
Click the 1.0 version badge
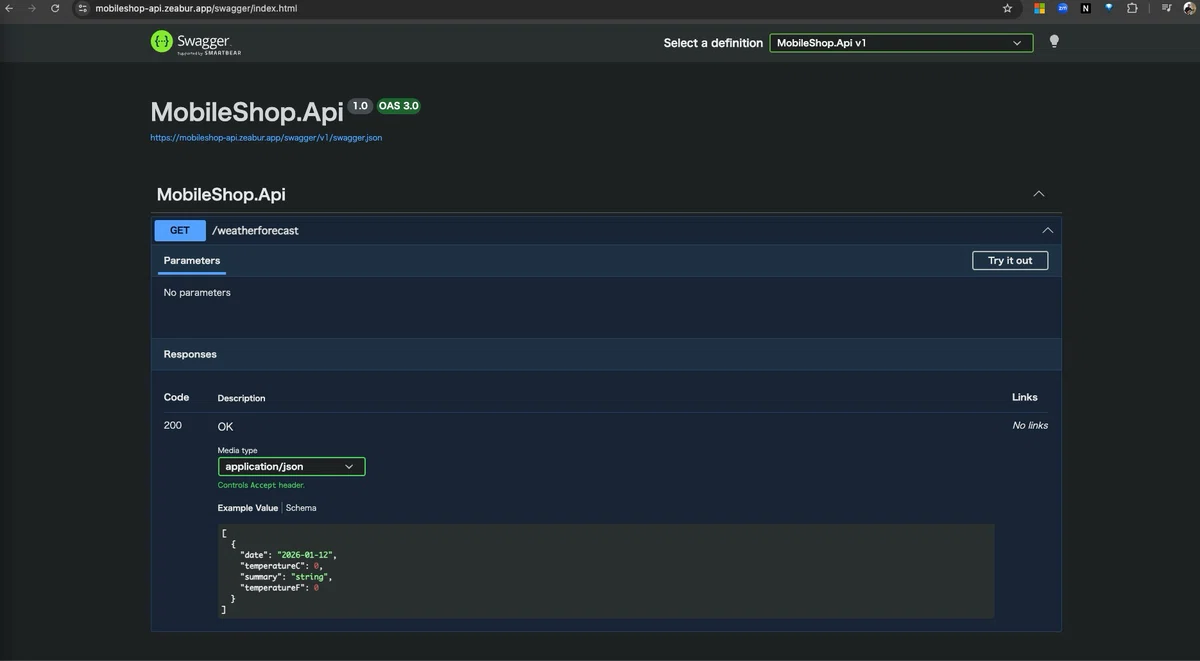click(360, 106)
